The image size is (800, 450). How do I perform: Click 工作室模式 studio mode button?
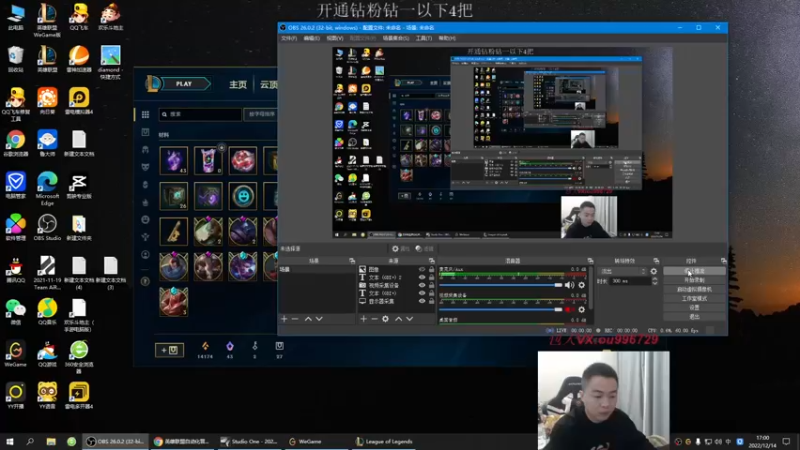click(x=694, y=298)
